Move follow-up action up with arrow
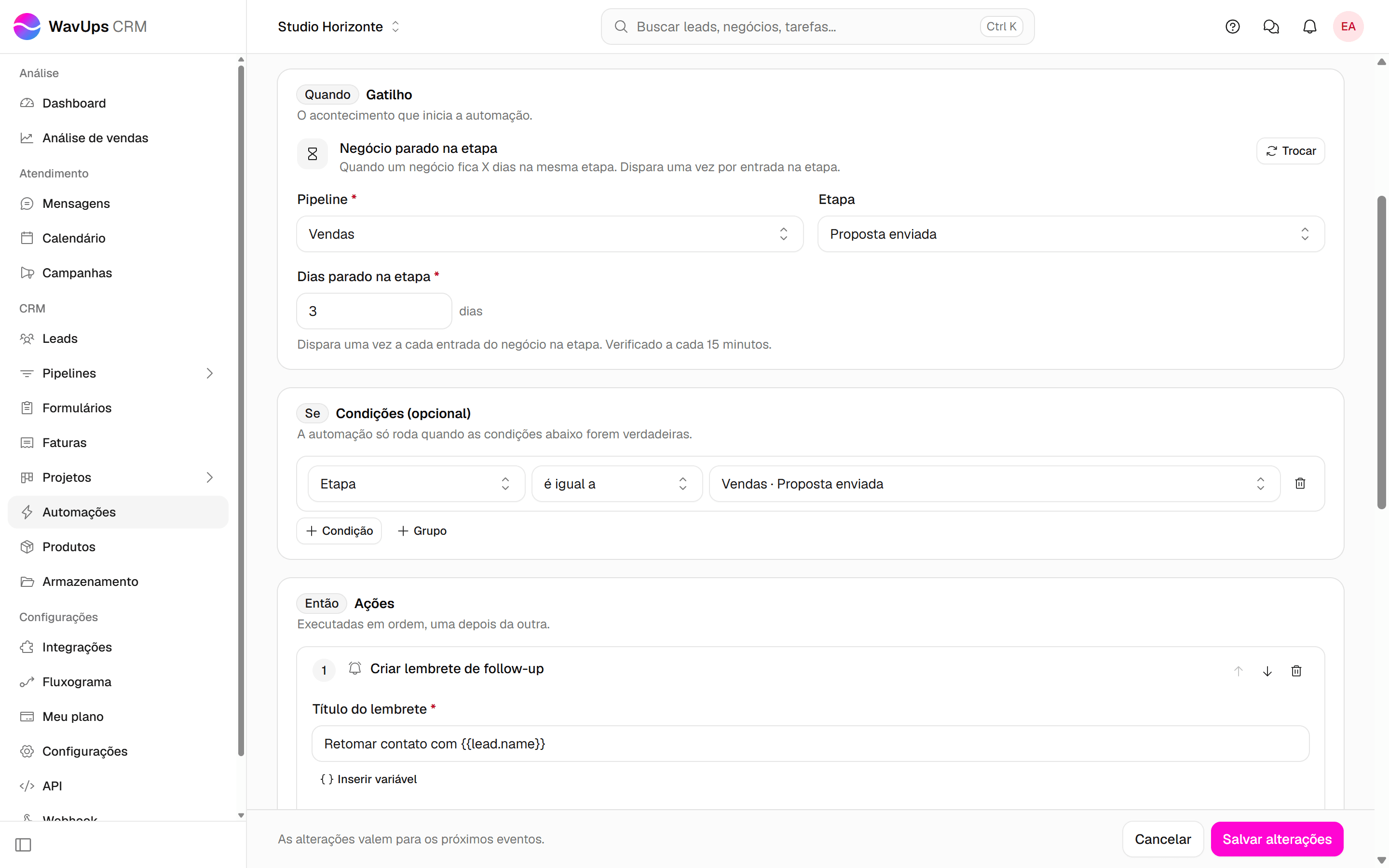The width and height of the screenshot is (1389, 868). coord(1238,670)
